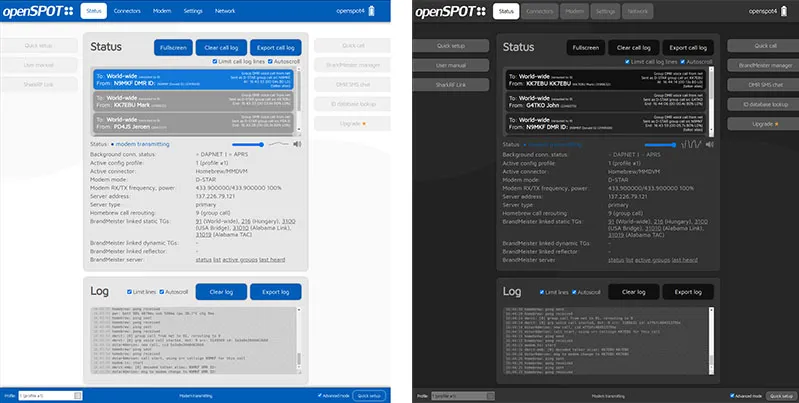Image resolution: width=799 pixels, height=403 pixels.
Task: Select the Status tab in dark theme
Action: [506, 11]
